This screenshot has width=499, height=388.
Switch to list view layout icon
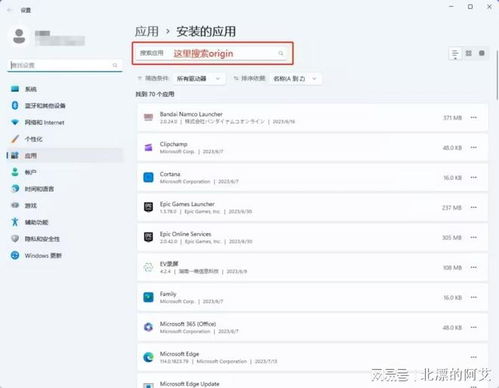(455, 53)
